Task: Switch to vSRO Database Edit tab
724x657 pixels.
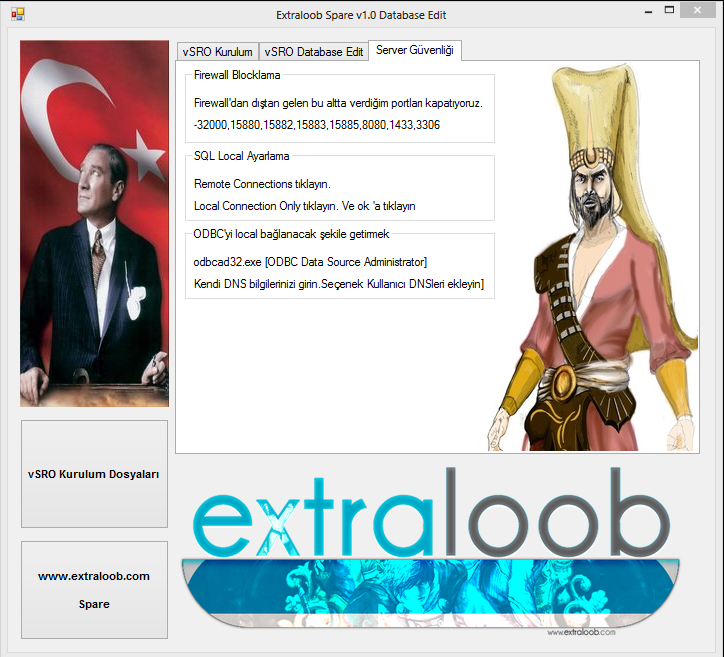Action: click(314, 52)
